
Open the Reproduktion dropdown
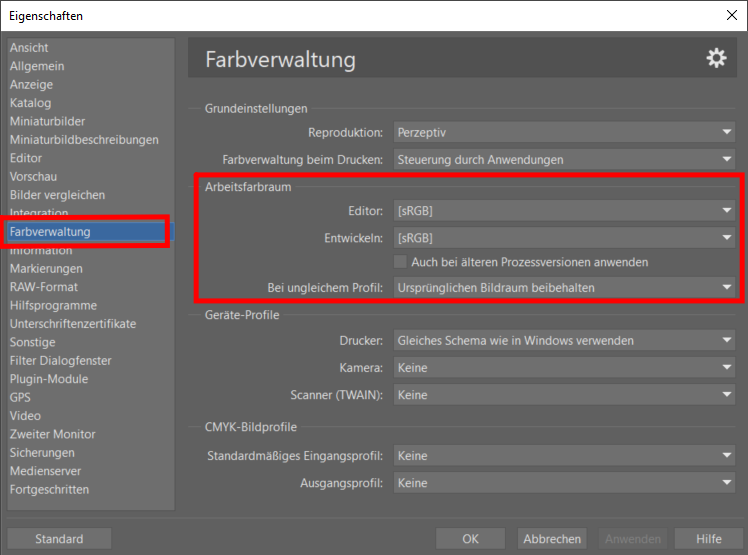click(564, 132)
